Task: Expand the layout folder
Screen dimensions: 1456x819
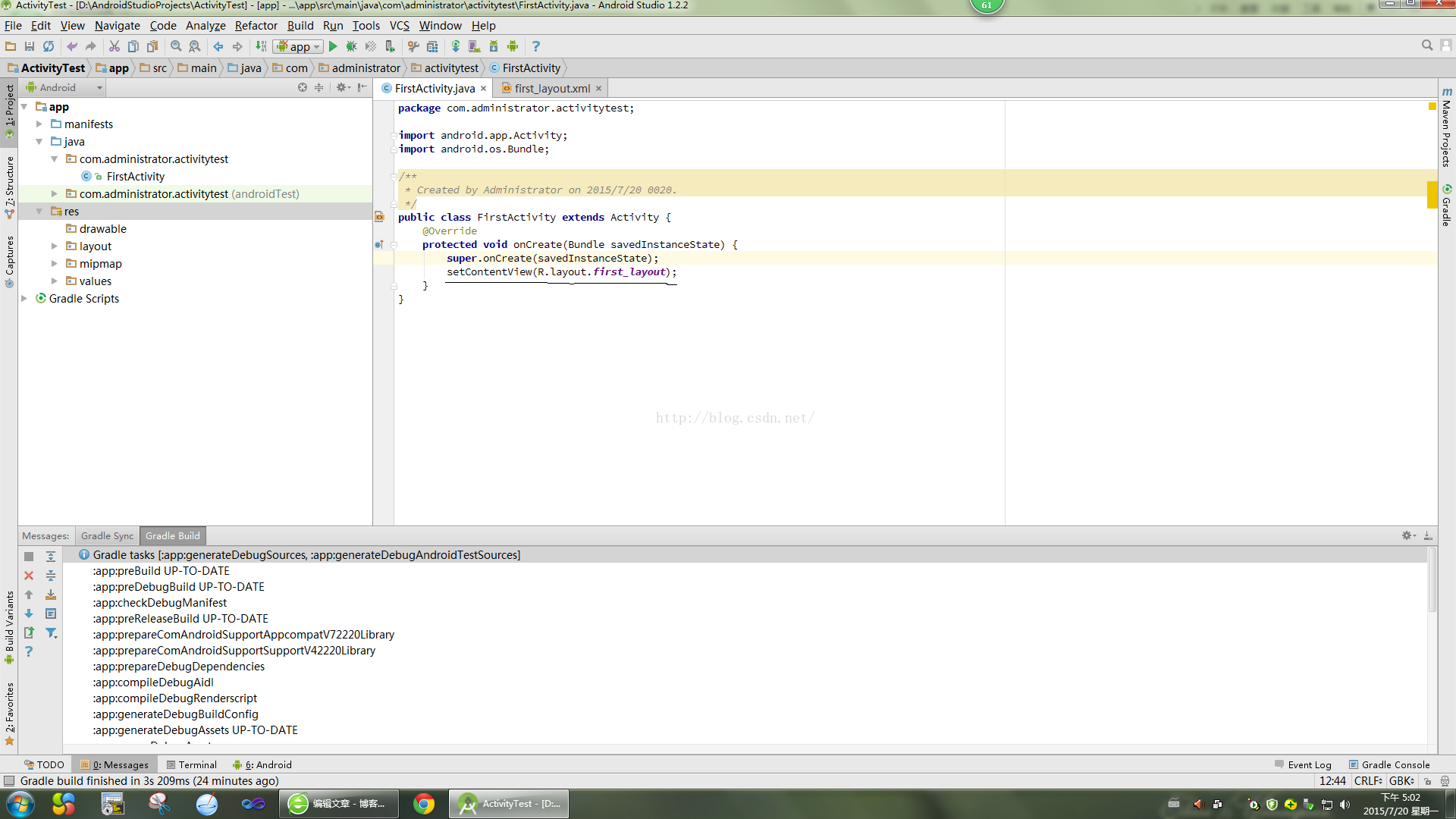Action: [x=55, y=246]
